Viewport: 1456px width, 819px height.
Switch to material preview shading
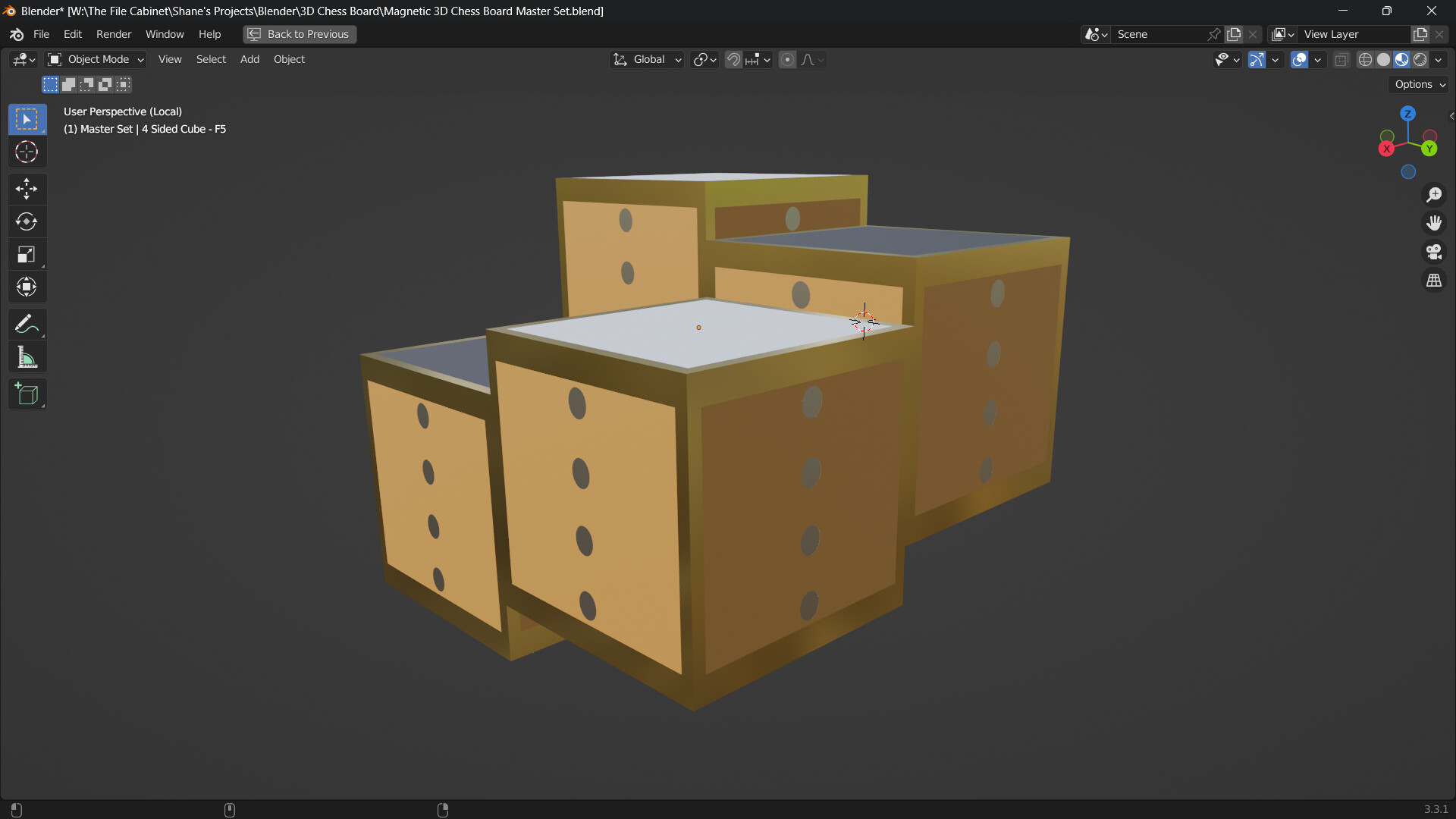coord(1401,59)
